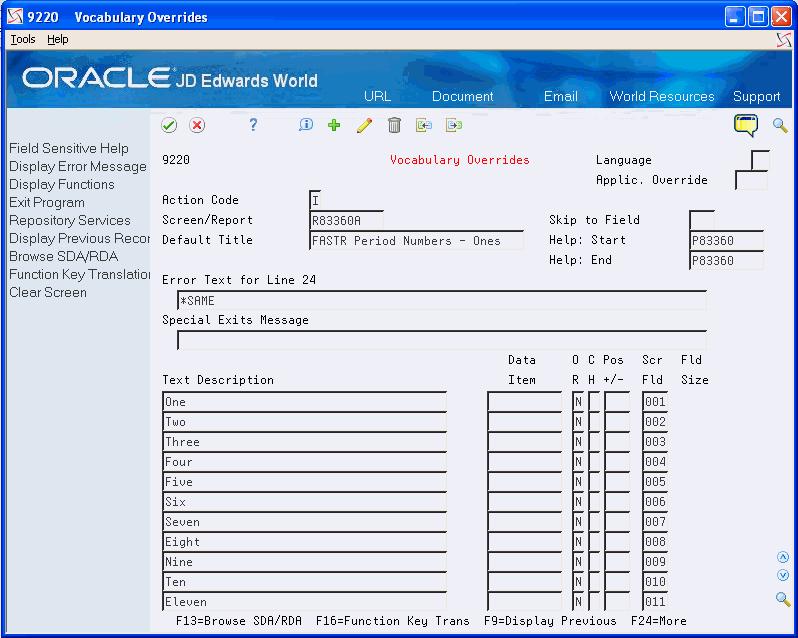
Task: Click the Language input field
Action: (x=760, y=160)
